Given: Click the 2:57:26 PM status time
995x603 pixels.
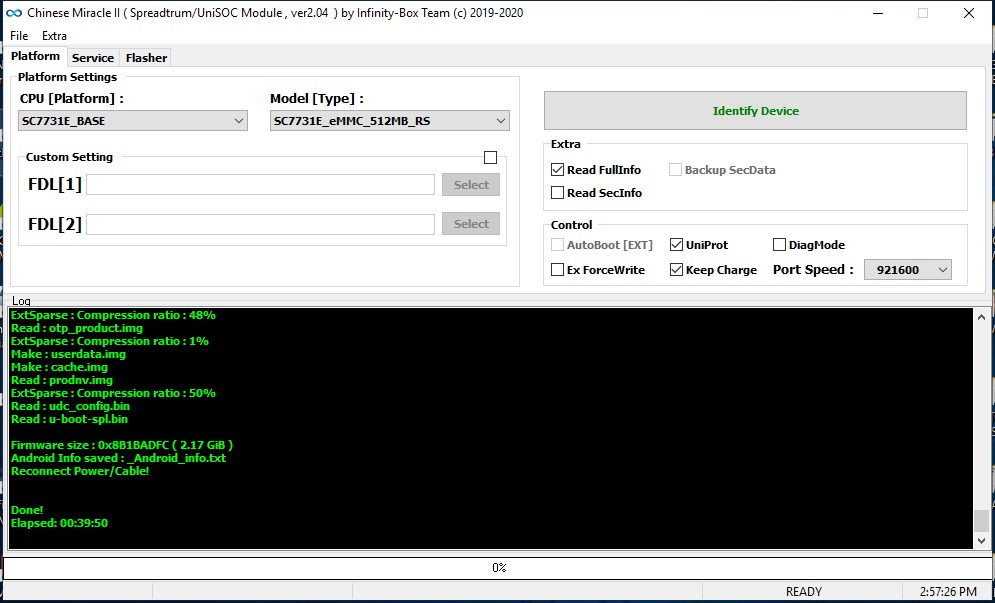Looking at the screenshot, I should click(948, 592).
